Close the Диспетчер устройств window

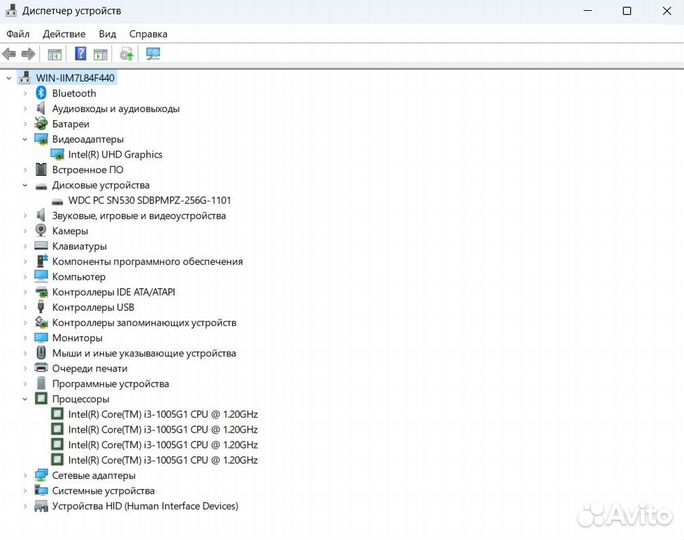667,10
